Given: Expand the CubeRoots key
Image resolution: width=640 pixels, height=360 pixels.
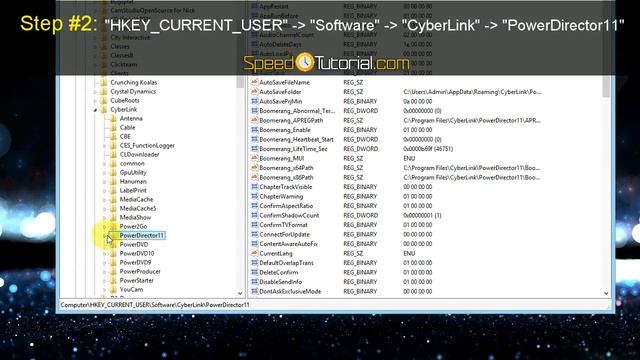Looking at the screenshot, I should click(x=96, y=101).
